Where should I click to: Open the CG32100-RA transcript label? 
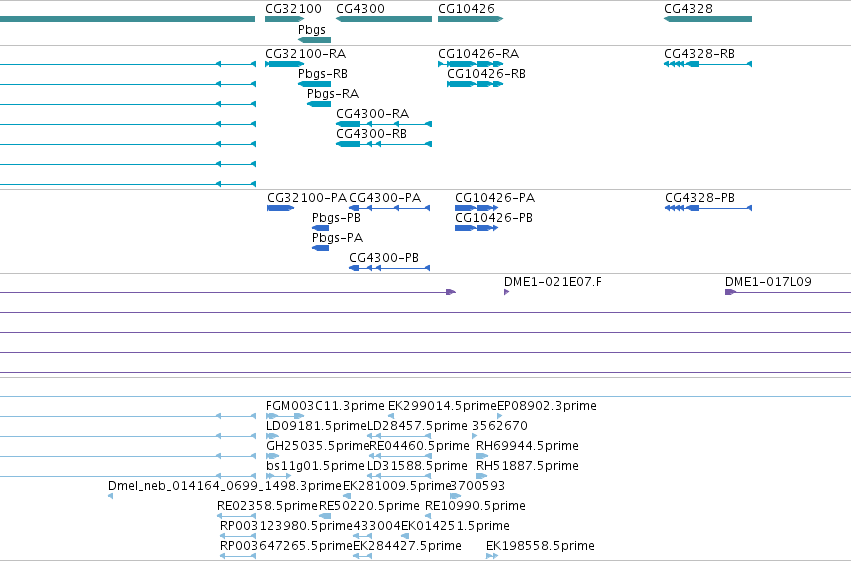point(306,54)
